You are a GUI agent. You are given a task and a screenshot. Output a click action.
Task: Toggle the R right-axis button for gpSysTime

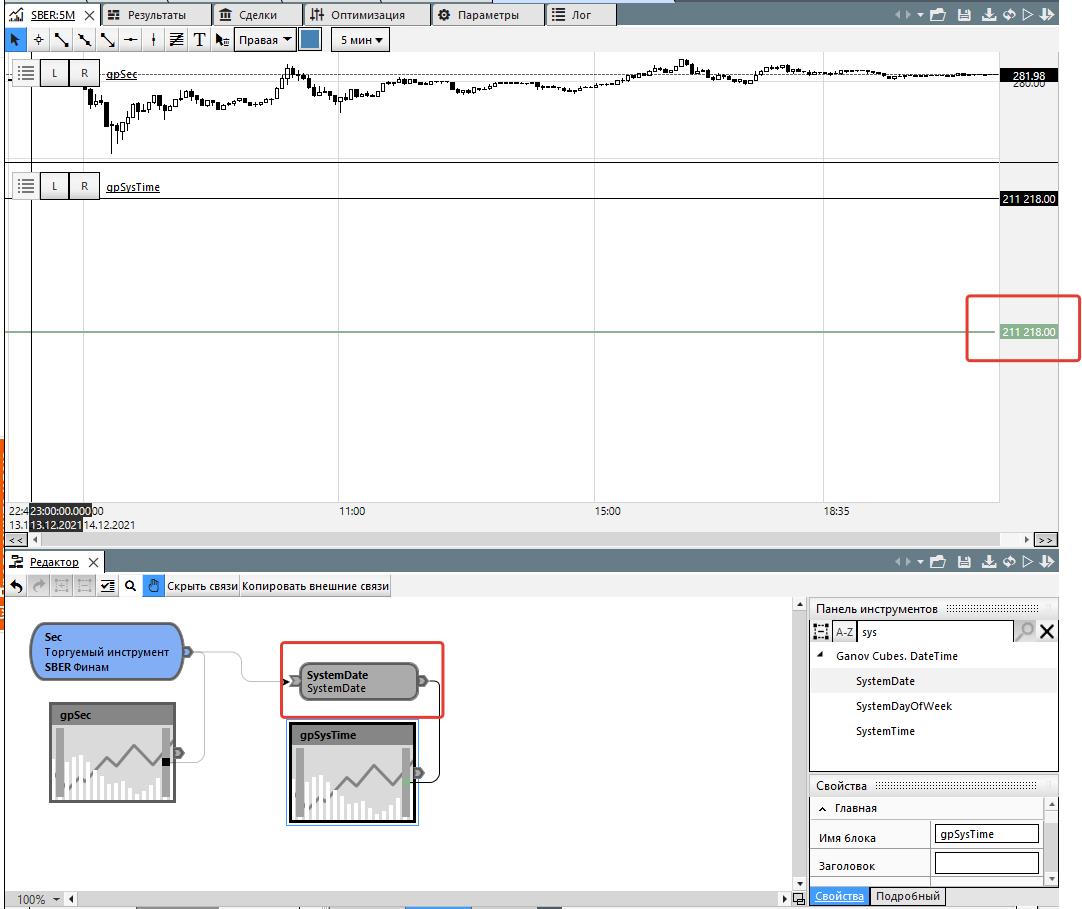(x=85, y=186)
